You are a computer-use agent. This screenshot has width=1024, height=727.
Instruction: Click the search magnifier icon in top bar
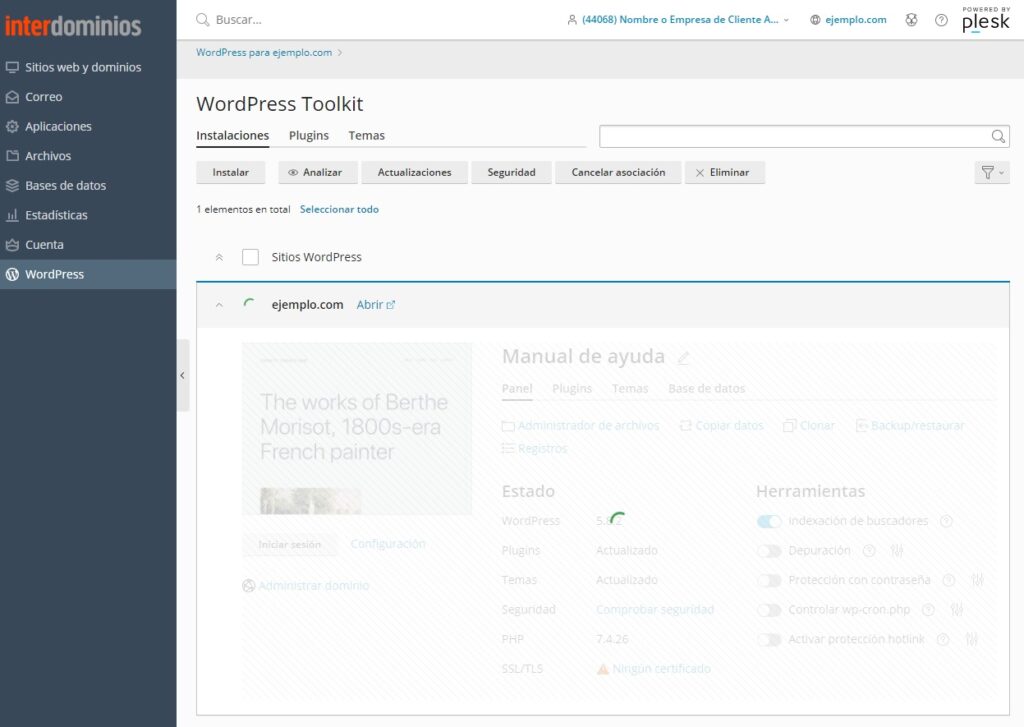202,20
